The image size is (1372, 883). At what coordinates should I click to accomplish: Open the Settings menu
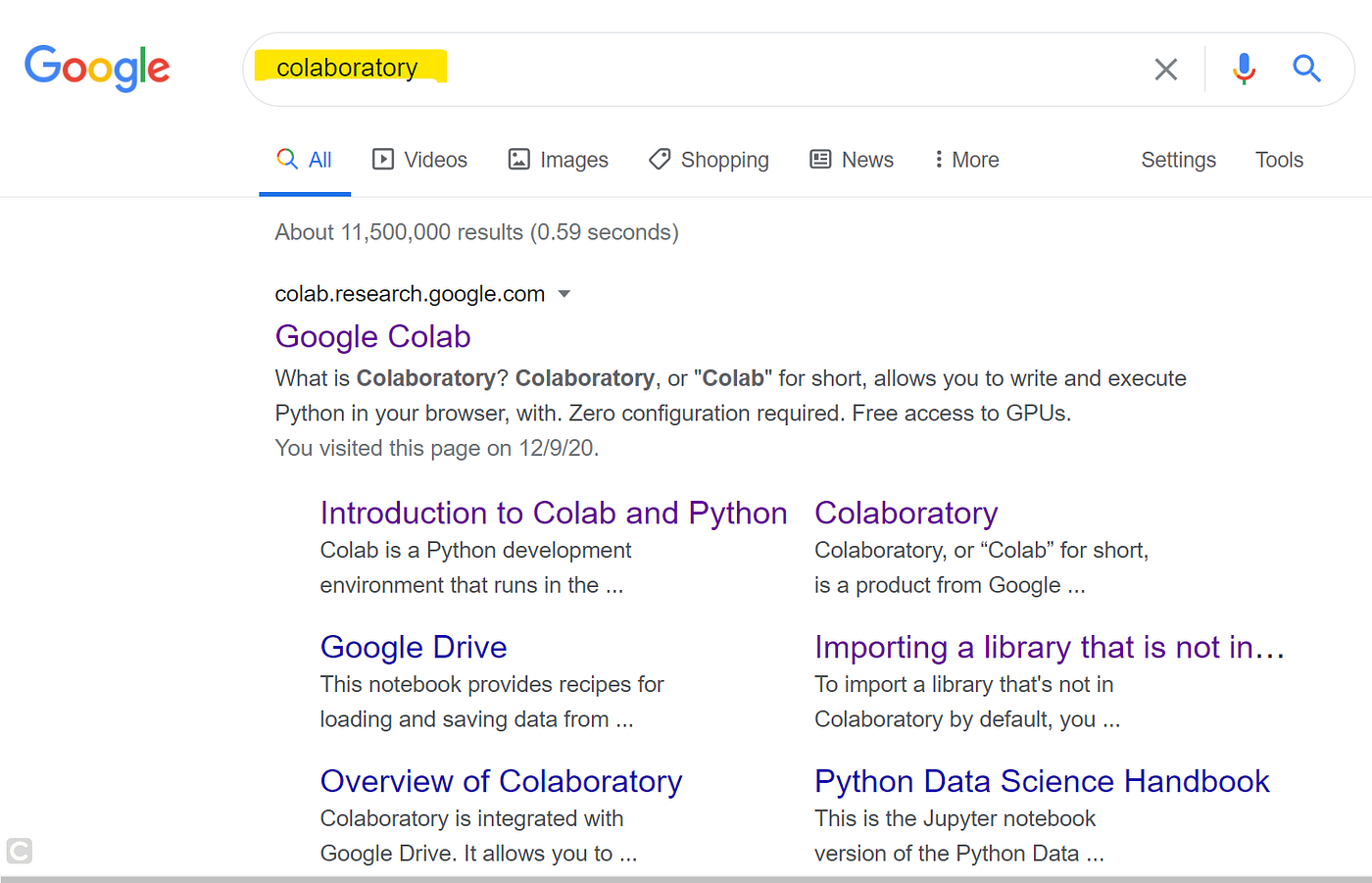click(x=1178, y=160)
